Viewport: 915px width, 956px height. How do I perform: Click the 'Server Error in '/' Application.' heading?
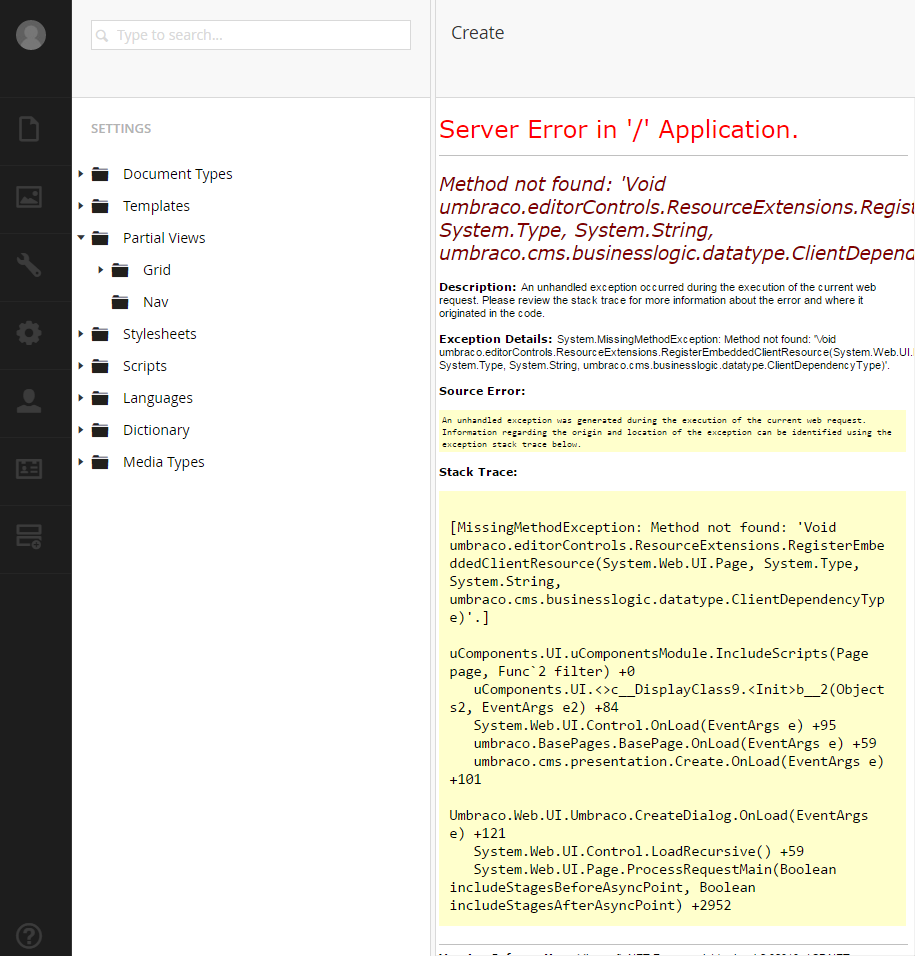(618, 129)
